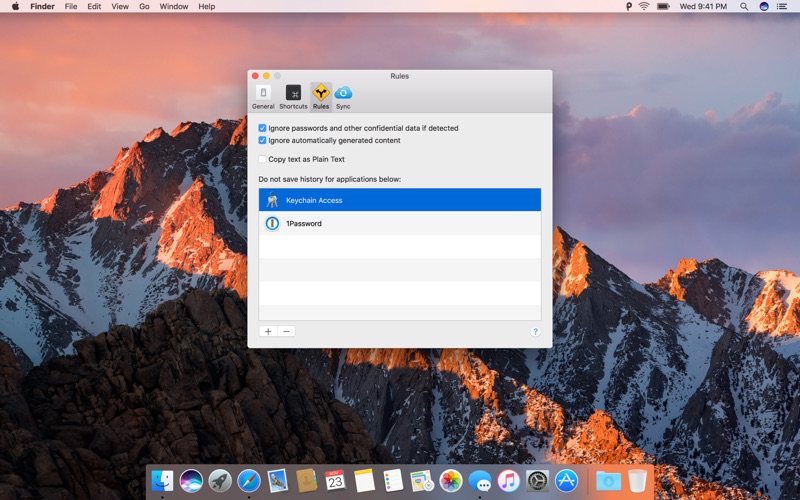The image size is (800, 500).
Task: Open the Go menu
Action: point(145,6)
